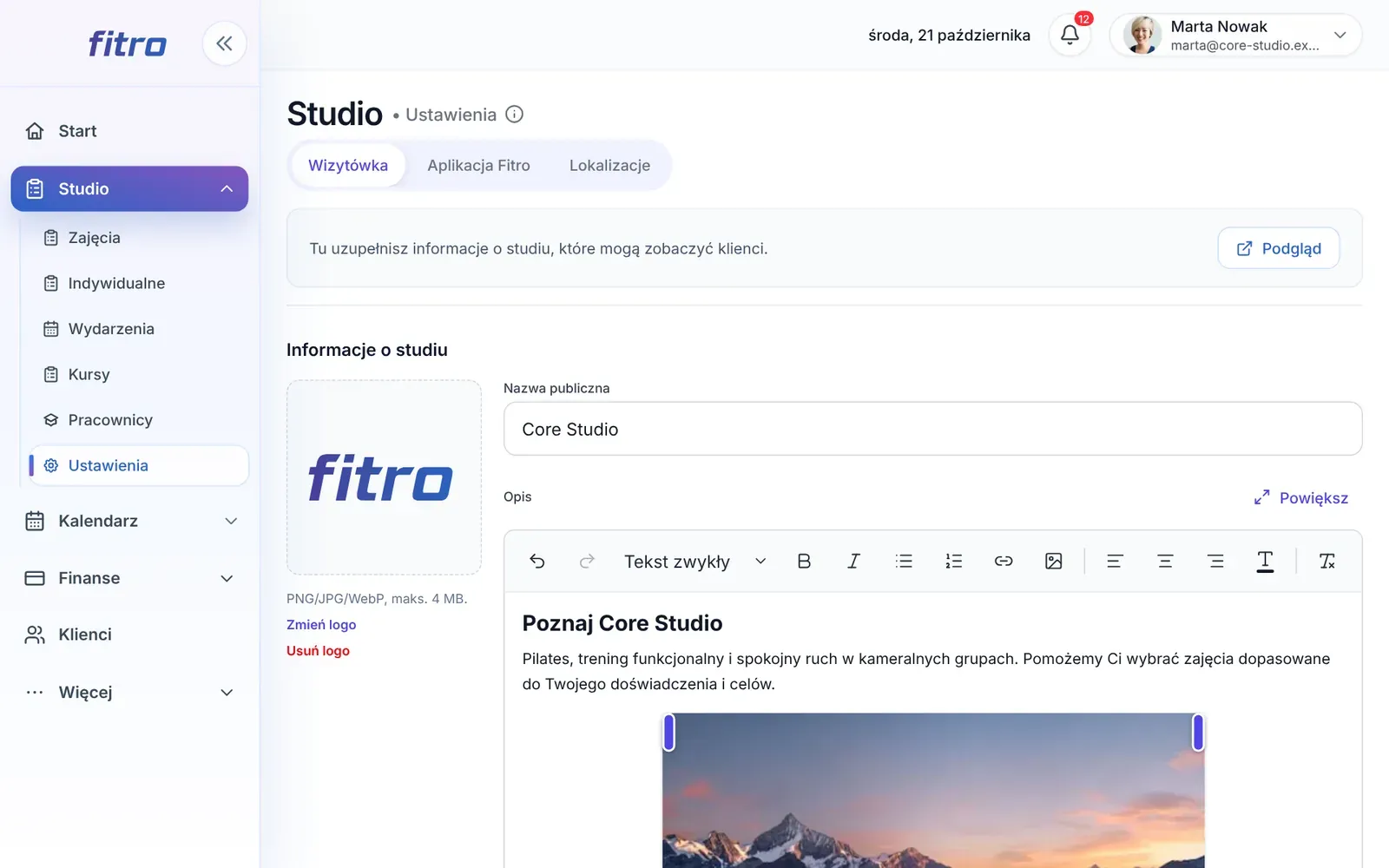Click left resize handle on mountain image
Image resolution: width=1389 pixels, height=868 pixels.
(669, 733)
